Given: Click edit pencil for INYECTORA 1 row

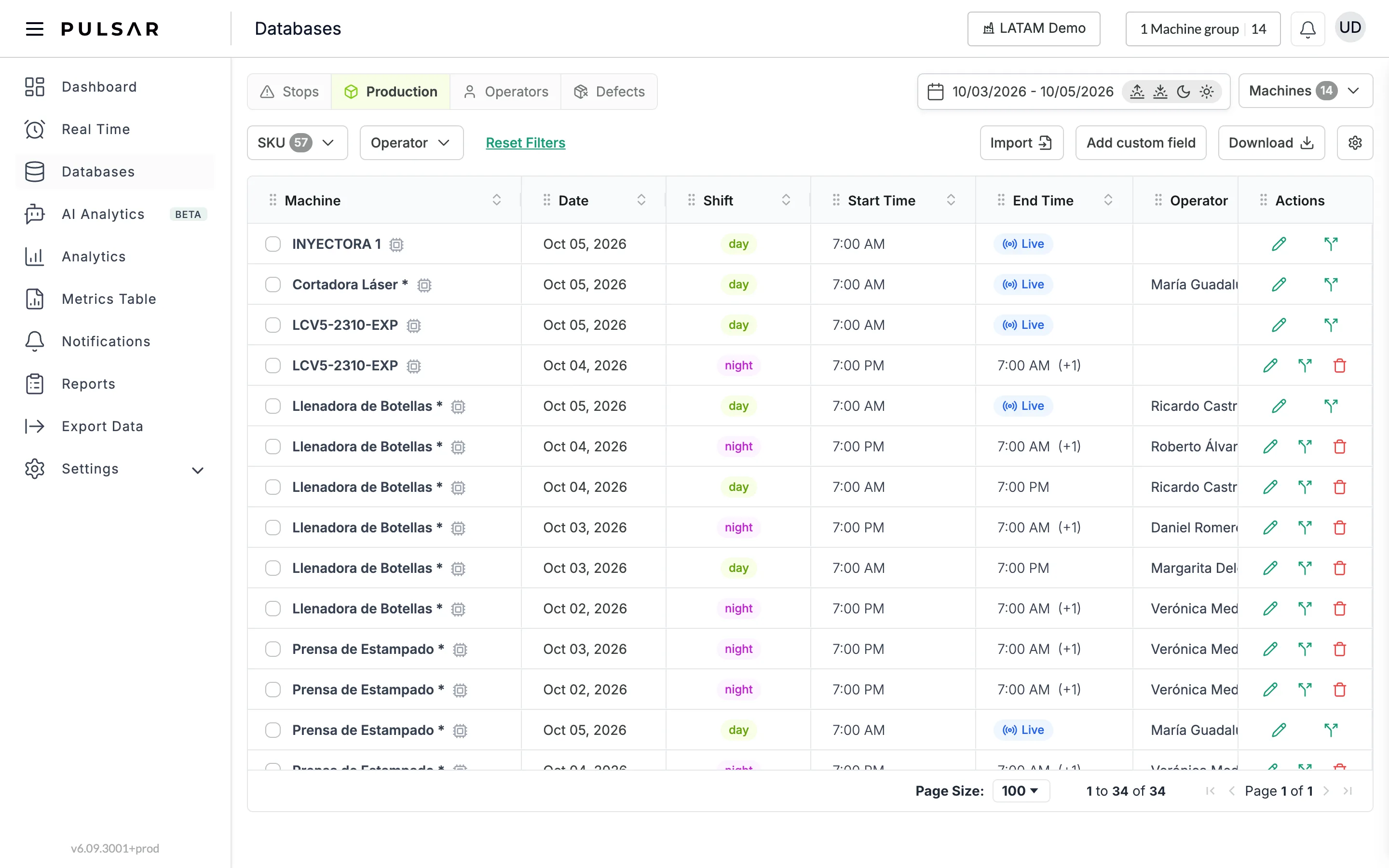Looking at the screenshot, I should tap(1279, 244).
